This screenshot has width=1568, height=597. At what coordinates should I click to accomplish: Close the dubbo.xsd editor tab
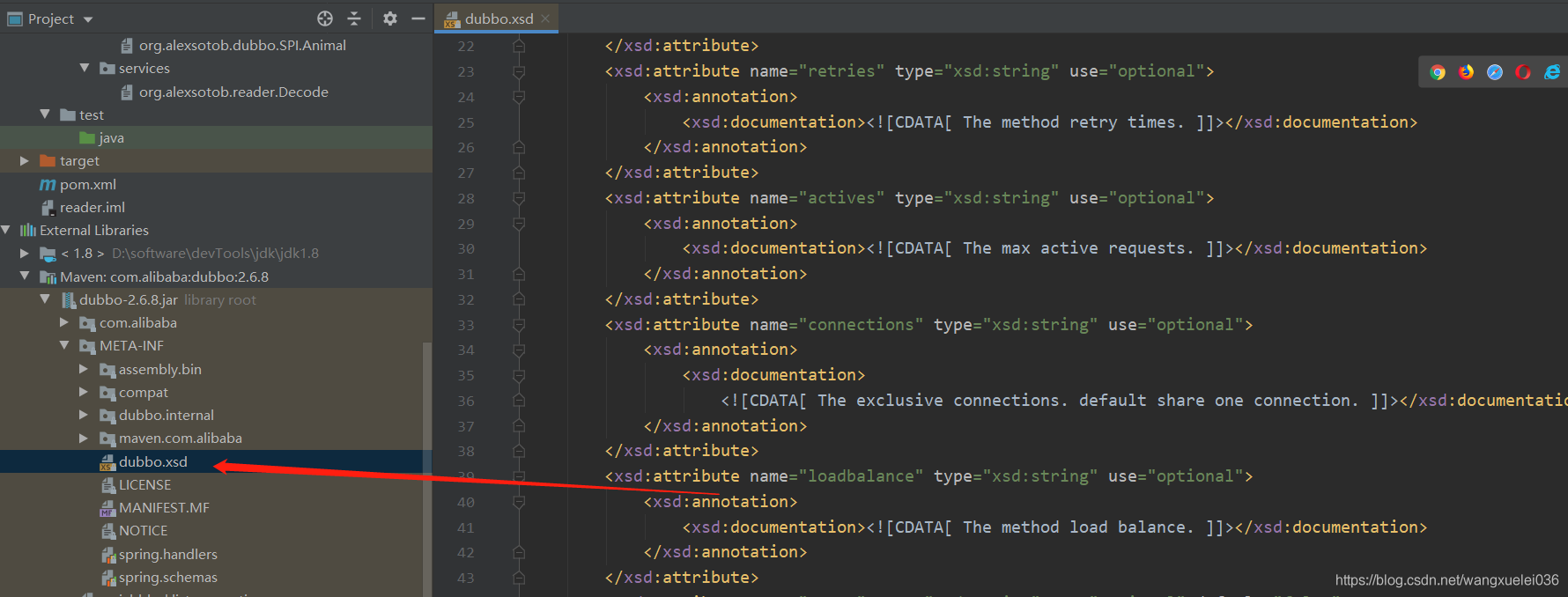pos(546,18)
